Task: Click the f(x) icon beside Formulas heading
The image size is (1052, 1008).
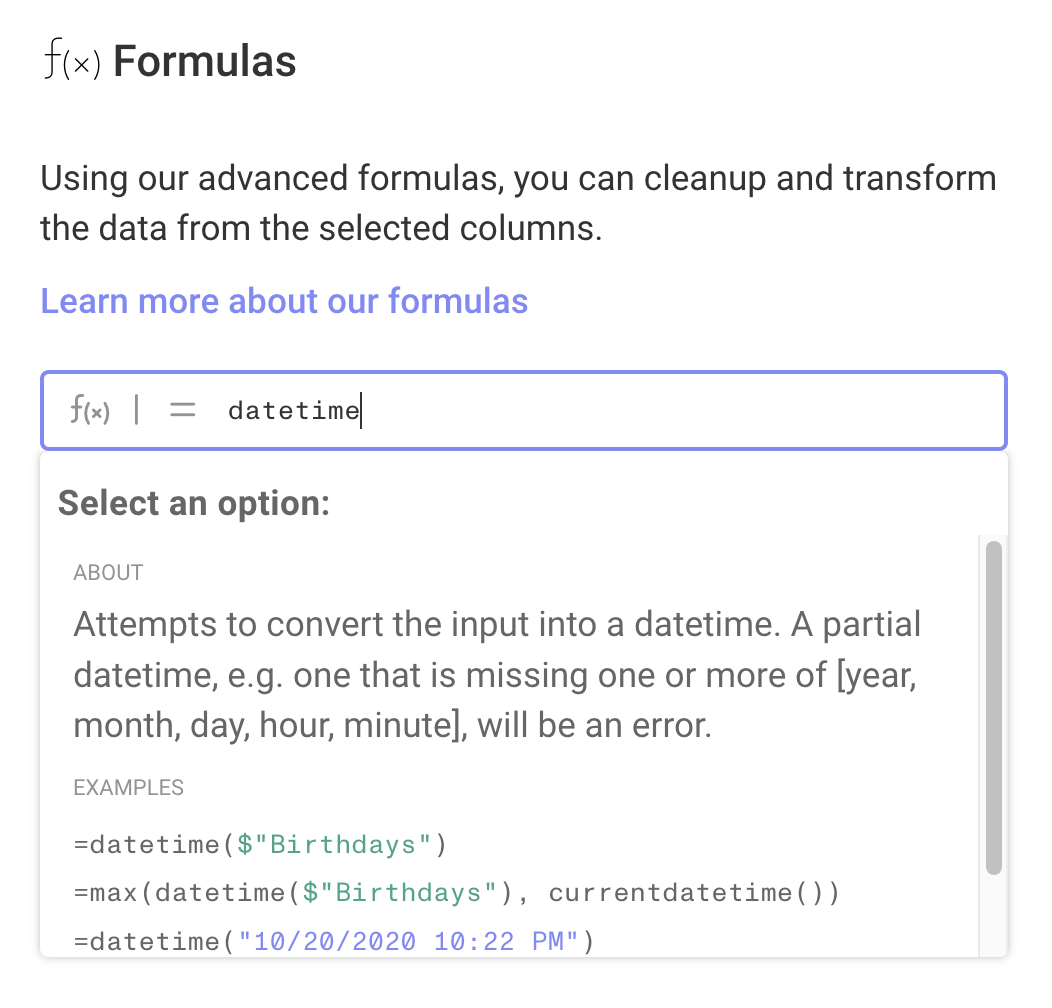Action: click(x=71, y=62)
